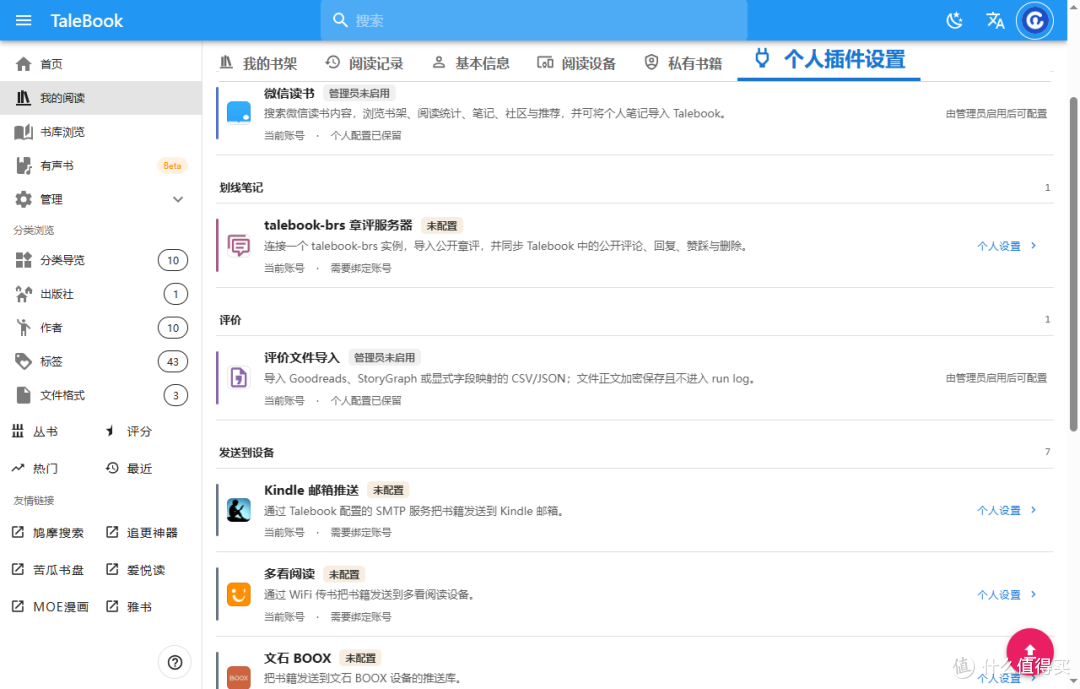Toggle dark mode moon icon
Viewport: 1080px width, 689px height.
(x=955, y=20)
